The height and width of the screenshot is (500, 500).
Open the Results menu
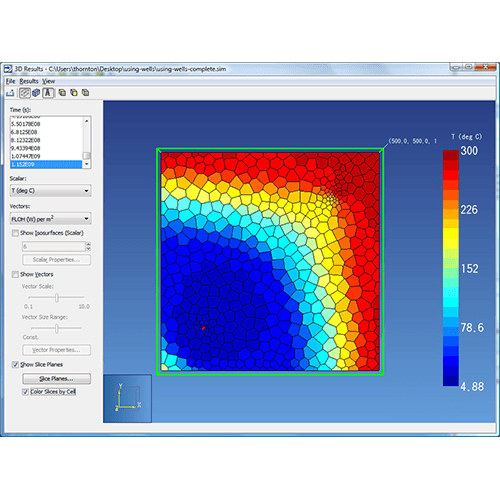29,81
